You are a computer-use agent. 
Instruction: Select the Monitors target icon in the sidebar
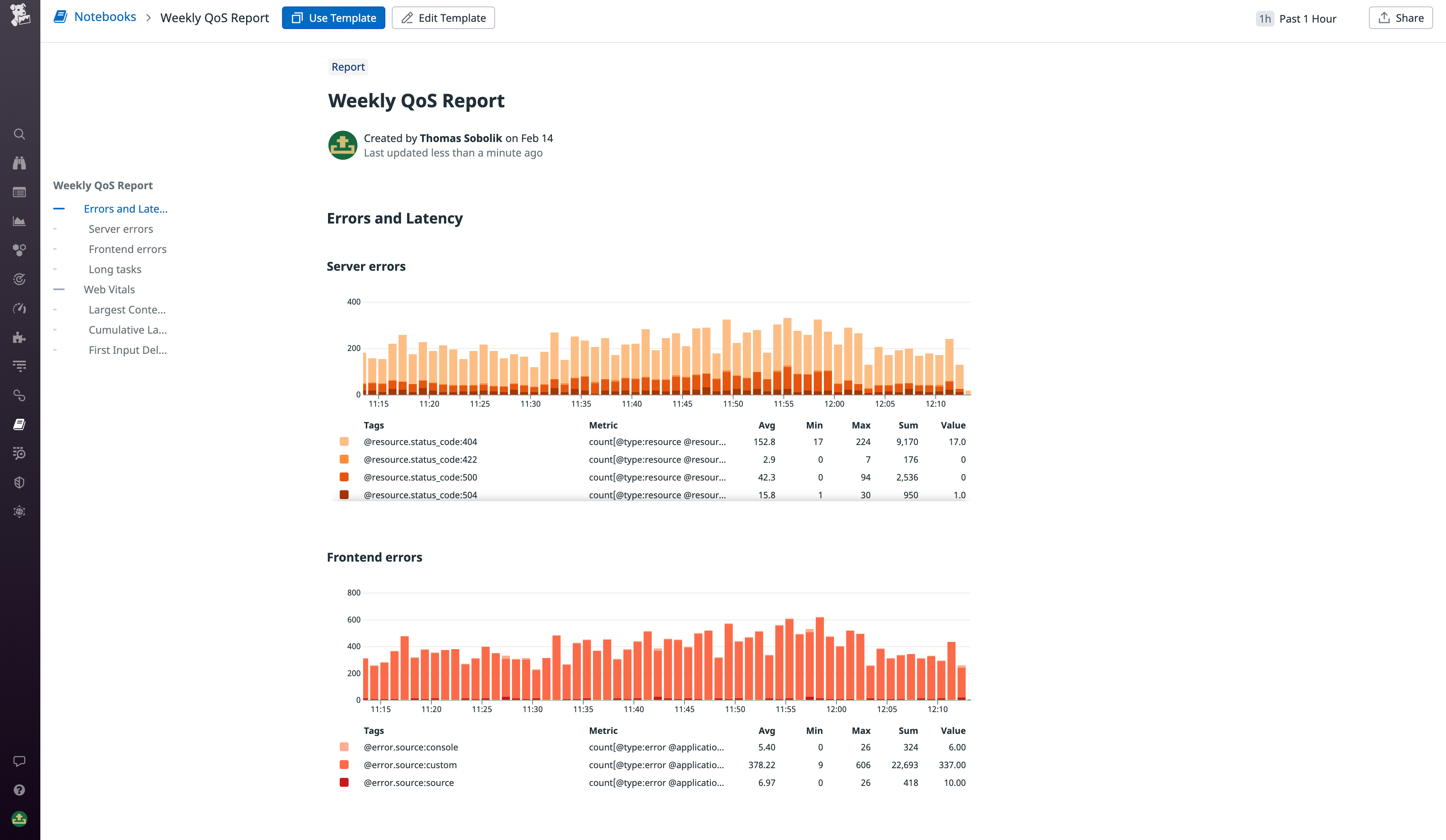click(19, 280)
